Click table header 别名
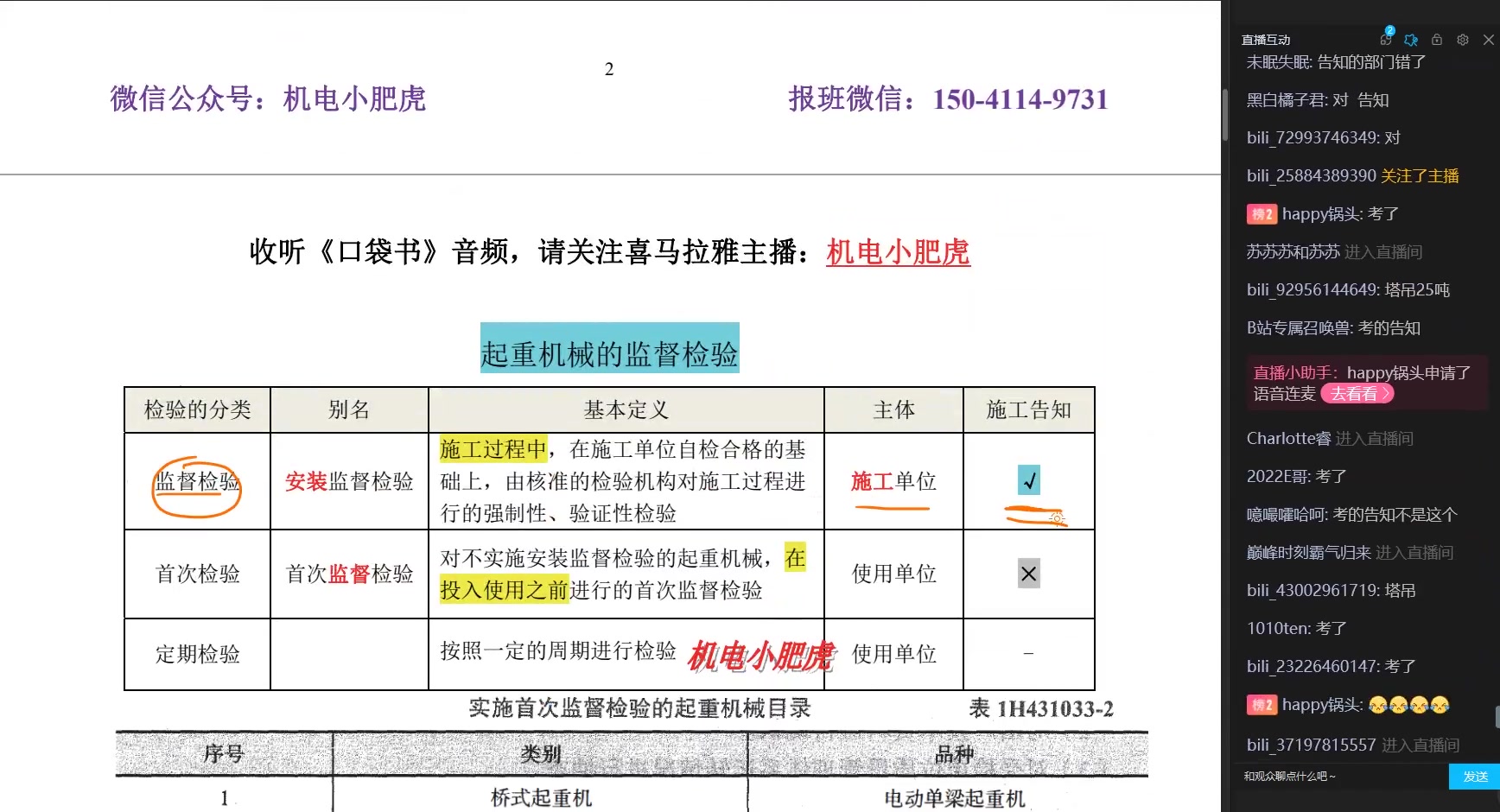This screenshot has width=1500, height=812. [349, 409]
